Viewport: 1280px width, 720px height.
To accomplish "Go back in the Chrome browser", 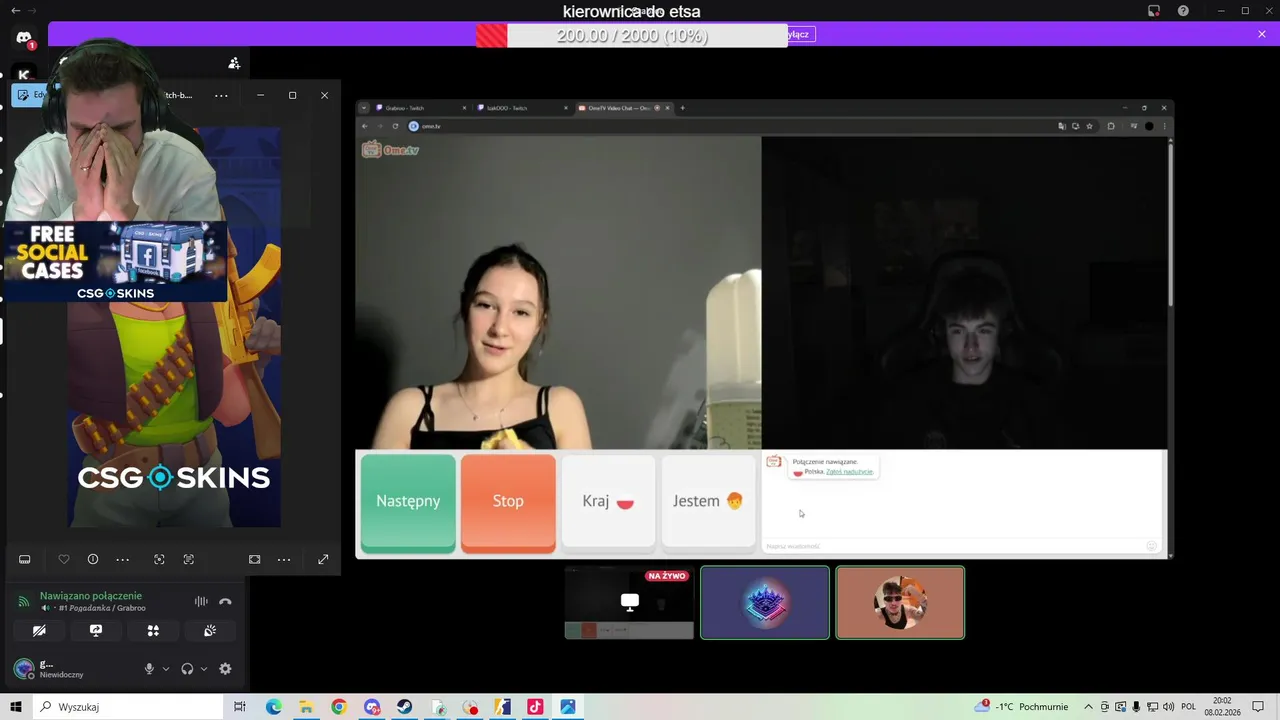I will (x=364, y=126).
